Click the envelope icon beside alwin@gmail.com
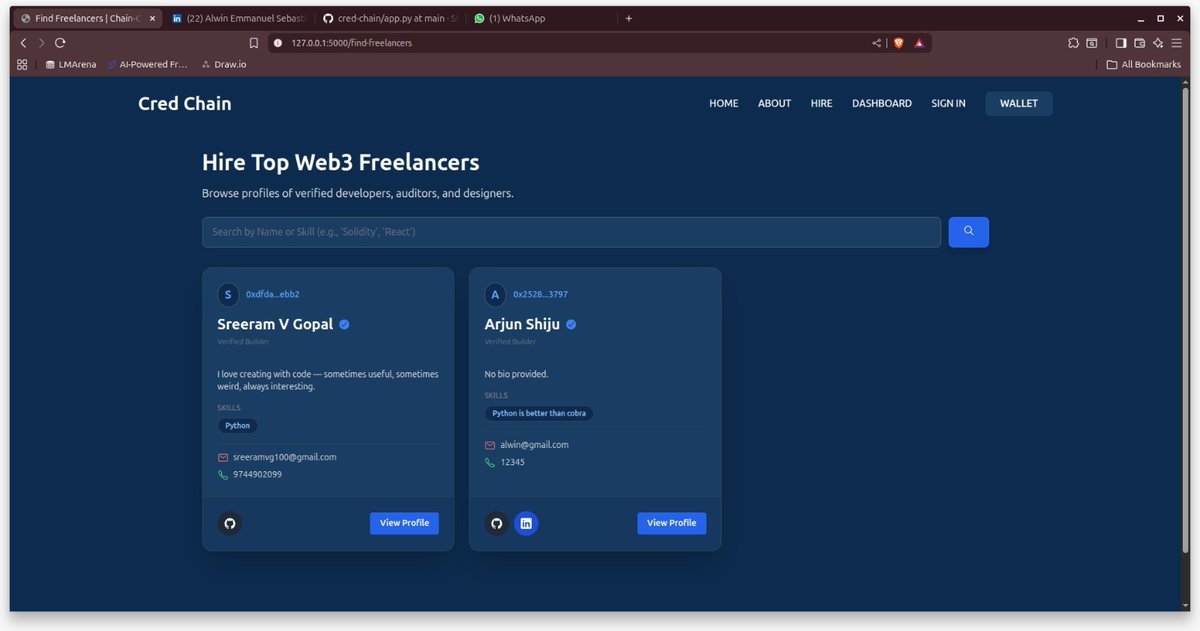 [x=490, y=445]
